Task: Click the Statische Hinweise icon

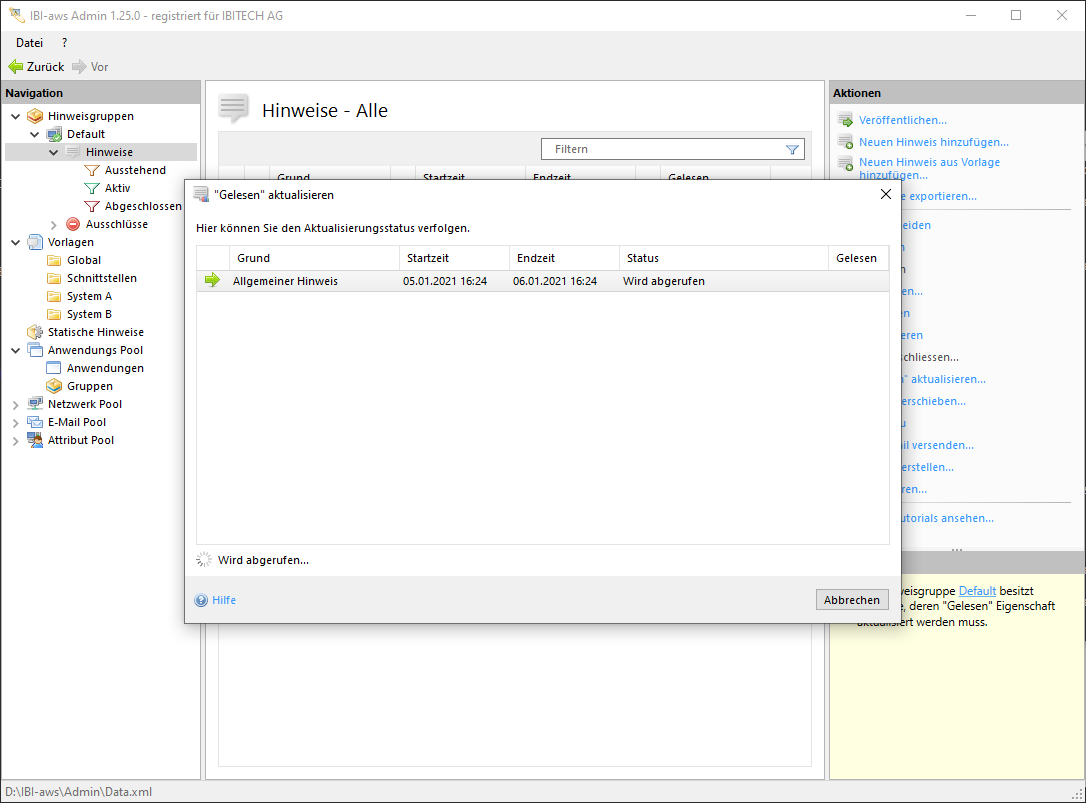Action: 35,332
